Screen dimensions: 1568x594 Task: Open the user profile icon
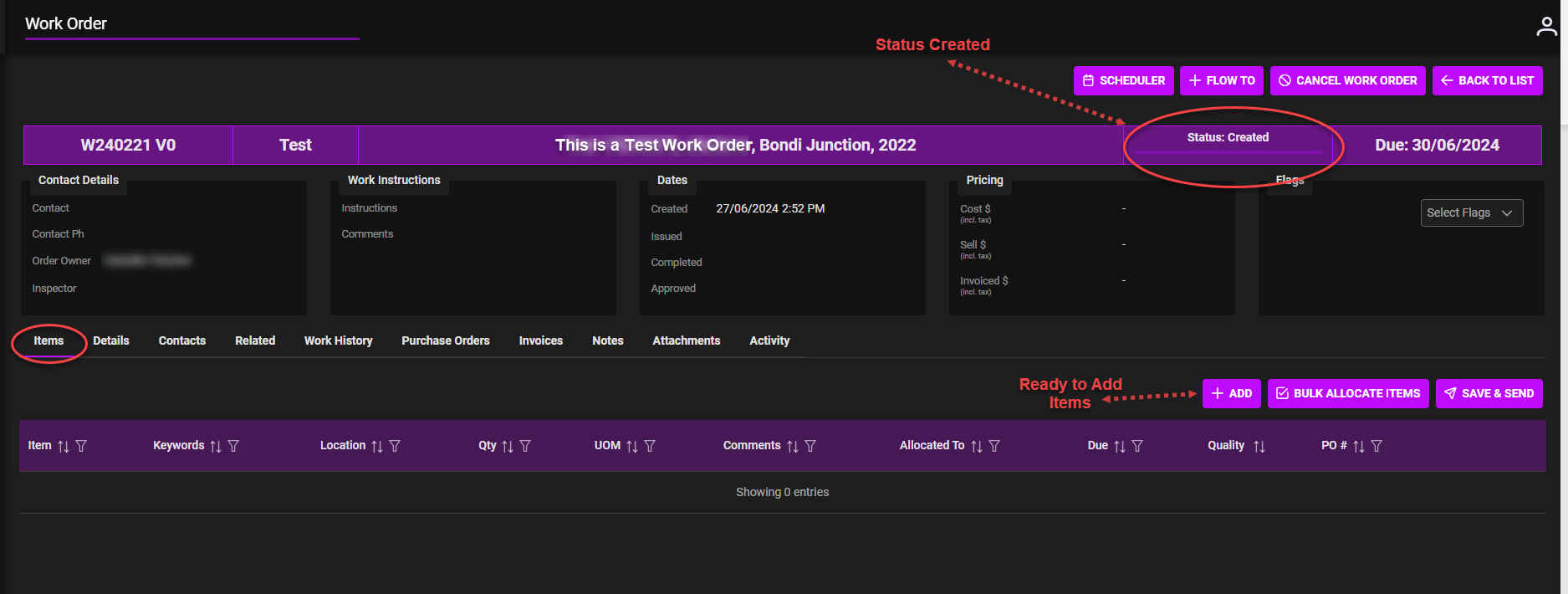tap(1546, 27)
